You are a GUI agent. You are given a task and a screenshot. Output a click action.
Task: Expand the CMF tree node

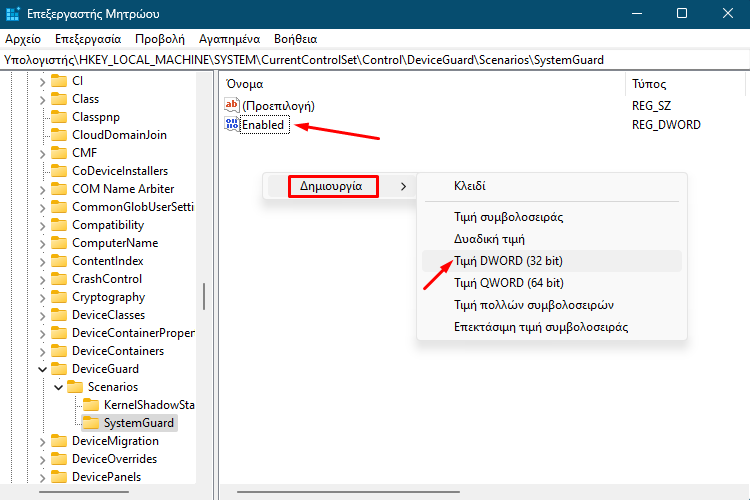42,154
